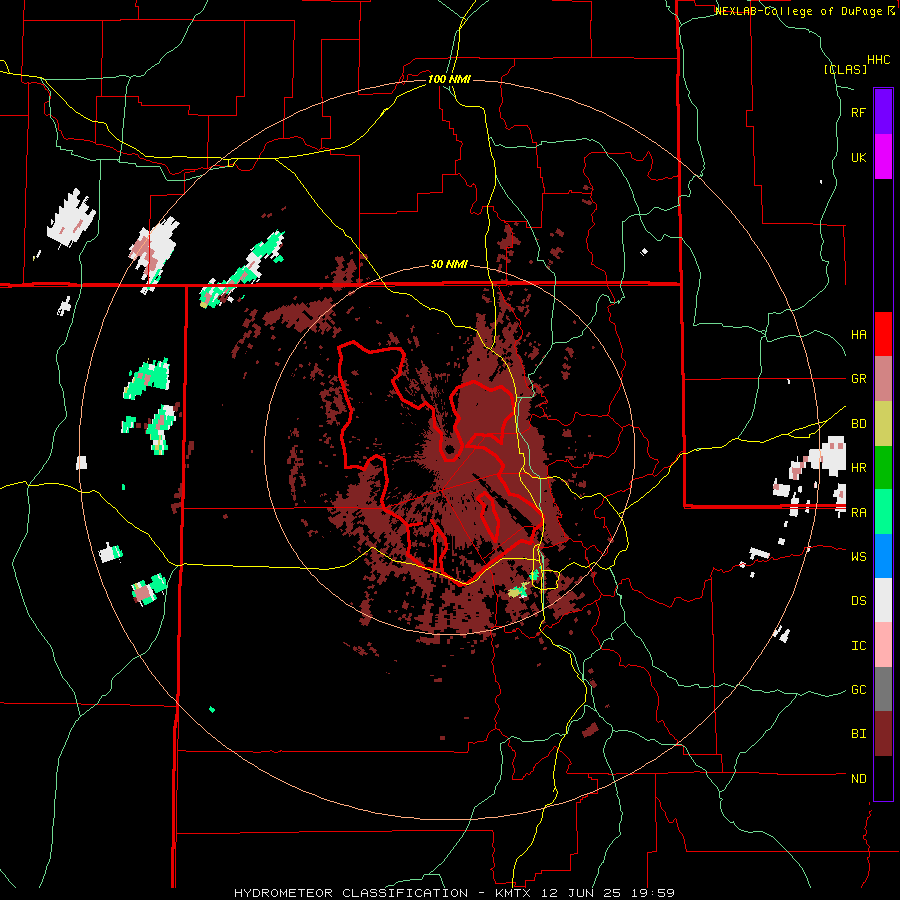Click the UK magenta legend color block

click(883, 157)
